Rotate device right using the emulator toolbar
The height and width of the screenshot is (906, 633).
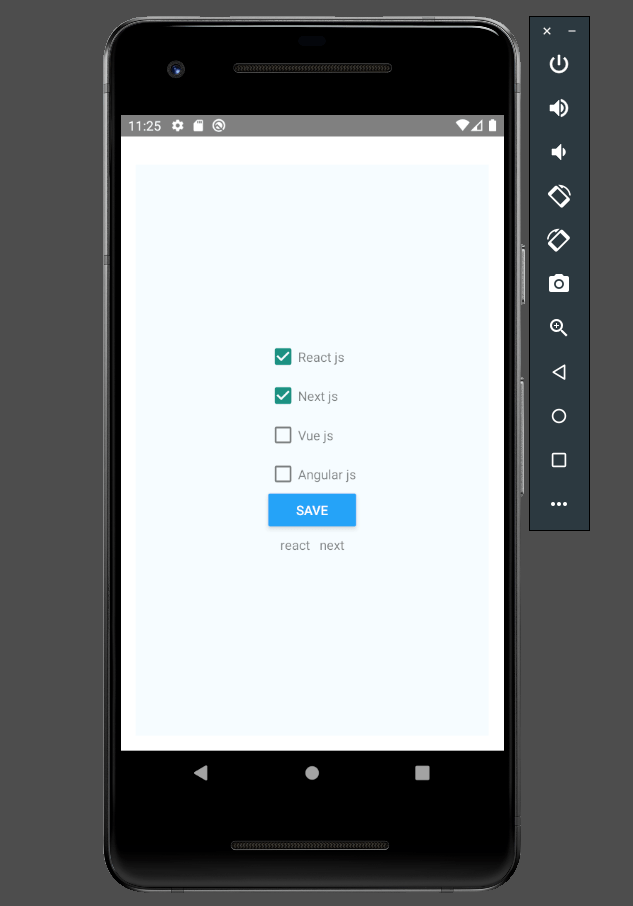click(558, 240)
